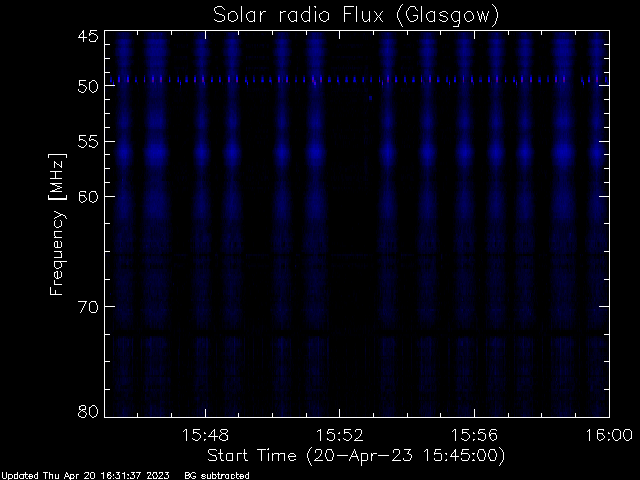This screenshot has width=640, height=480.
Task: Click the 55 MHz axis tick label
Action: pyautogui.click(x=88, y=142)
